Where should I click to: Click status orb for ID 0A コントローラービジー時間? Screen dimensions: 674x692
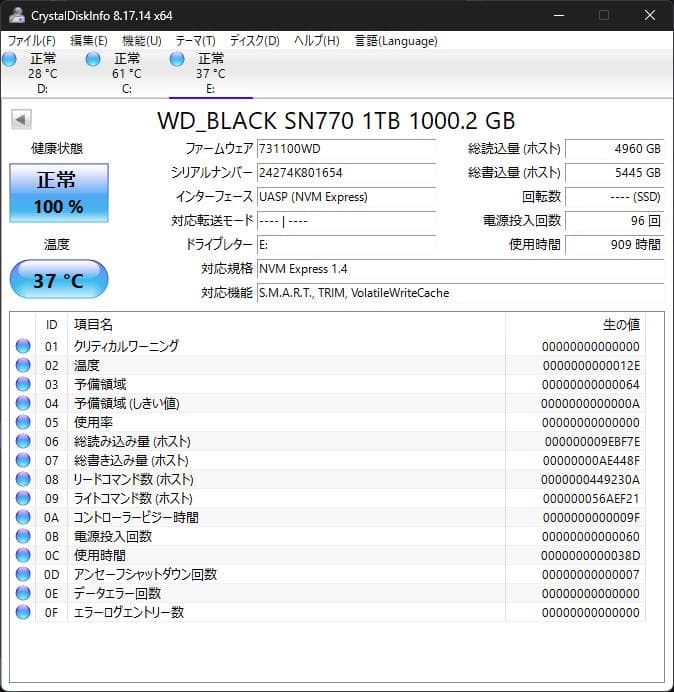coord(23,517)
